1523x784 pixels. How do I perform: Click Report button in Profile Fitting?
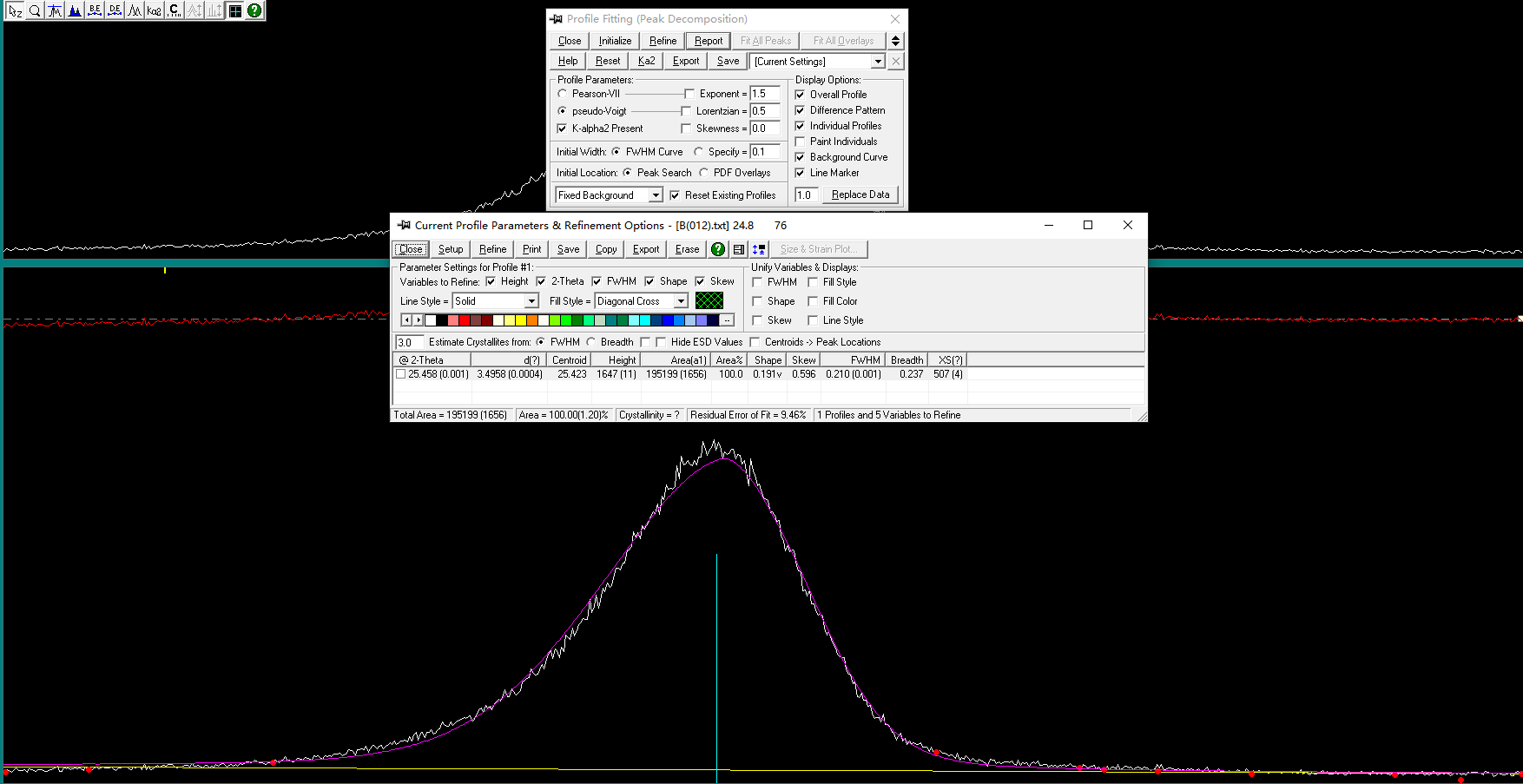[709, 41]
